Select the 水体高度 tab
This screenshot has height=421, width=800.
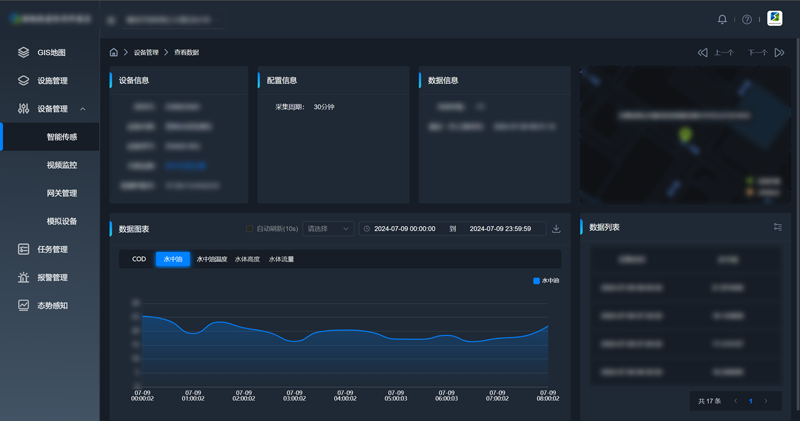(248, 259)
